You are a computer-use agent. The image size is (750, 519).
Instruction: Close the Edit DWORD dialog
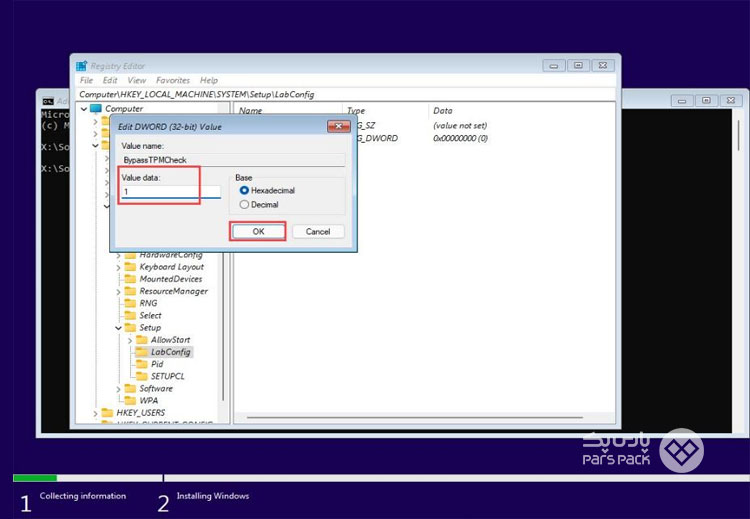pos(339,126)
